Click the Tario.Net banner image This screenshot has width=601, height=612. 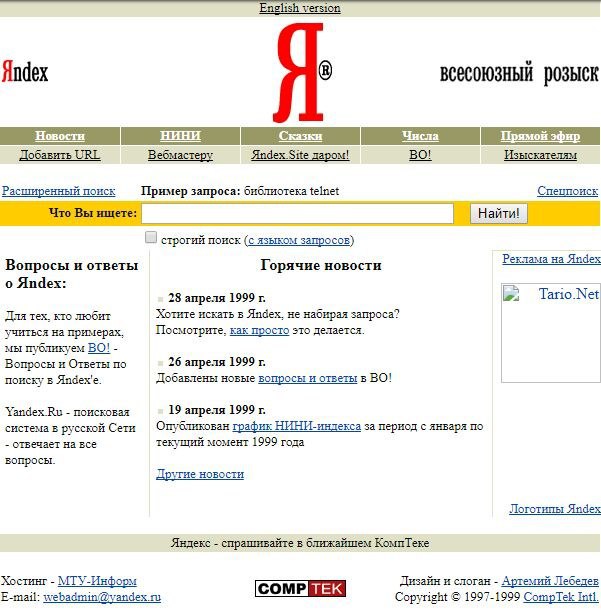tap(550, 330)
